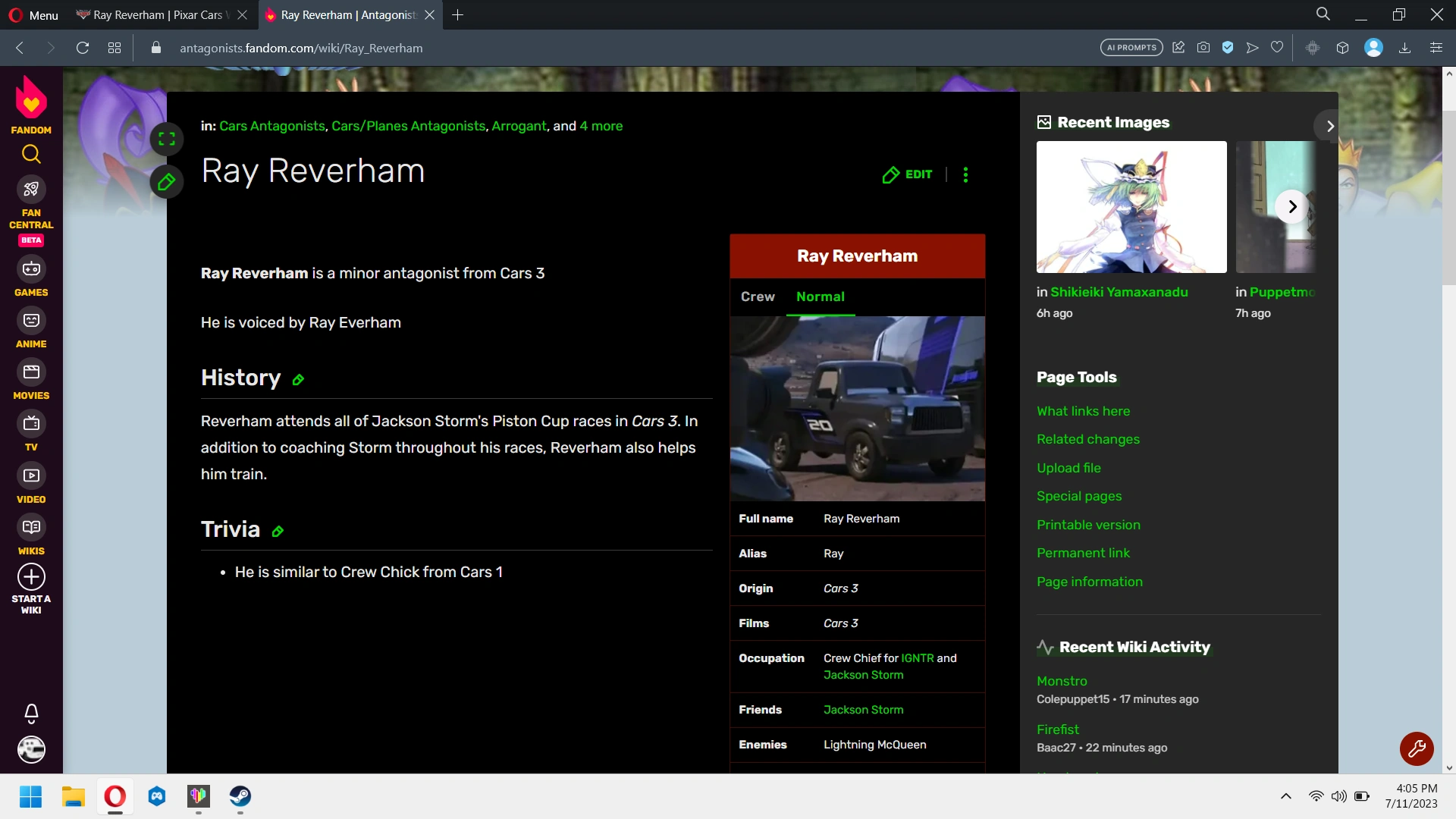
Task: Open the Jackson Storm friends link
Action: pos(863,710)
